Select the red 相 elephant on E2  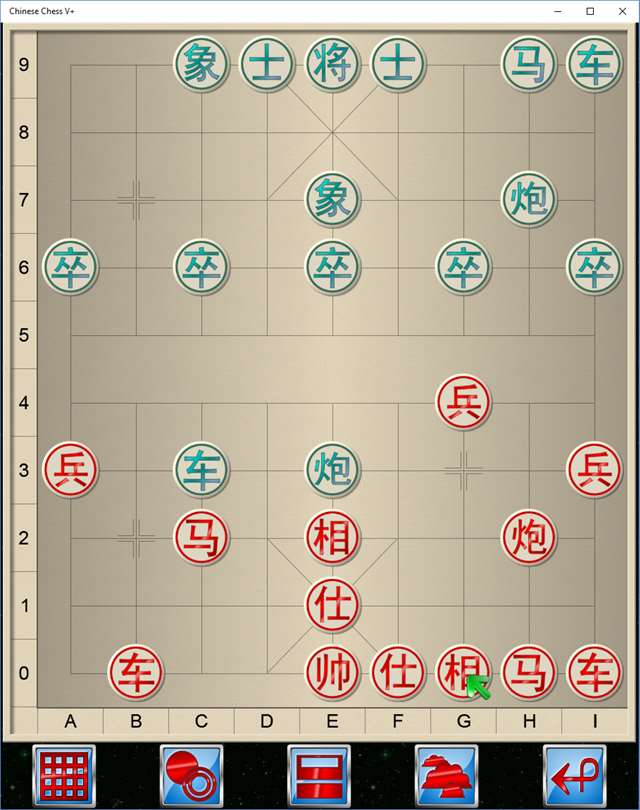[333, 537]
